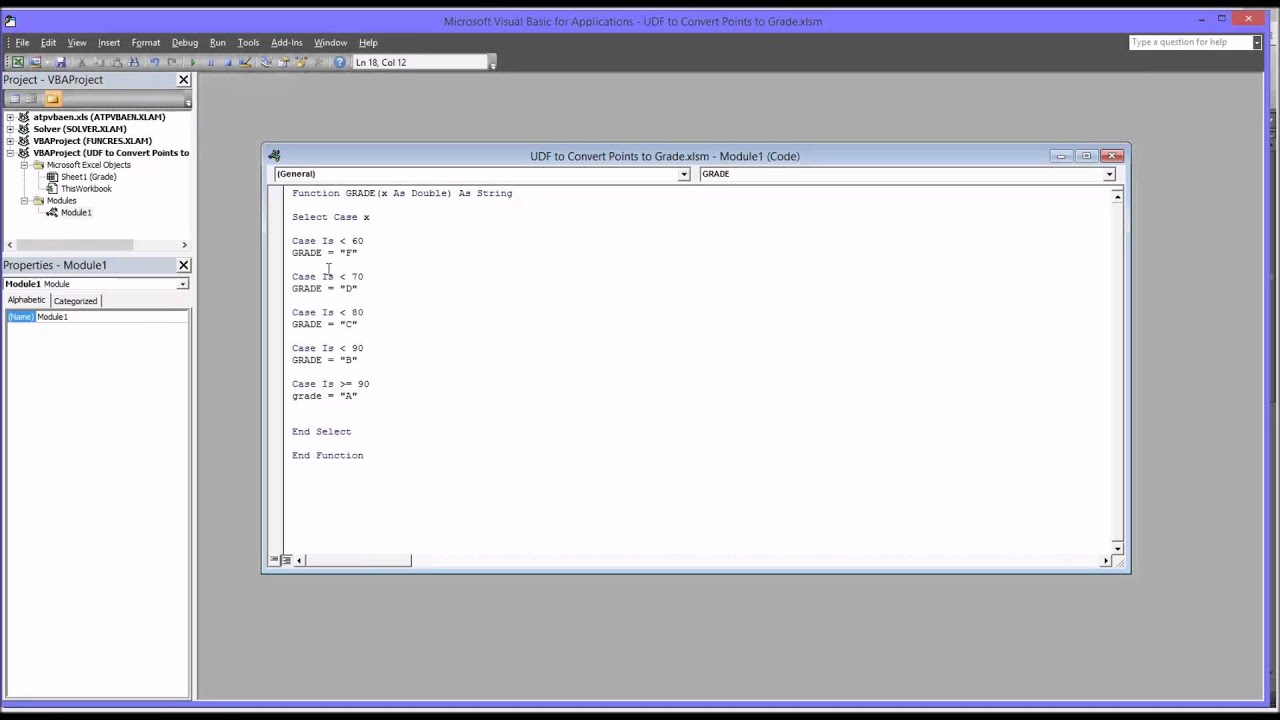The width and height of the screenshot is (1280, 720).
Task: Close the Properties - Module1 panel
Action: click(x=183, y=265)
